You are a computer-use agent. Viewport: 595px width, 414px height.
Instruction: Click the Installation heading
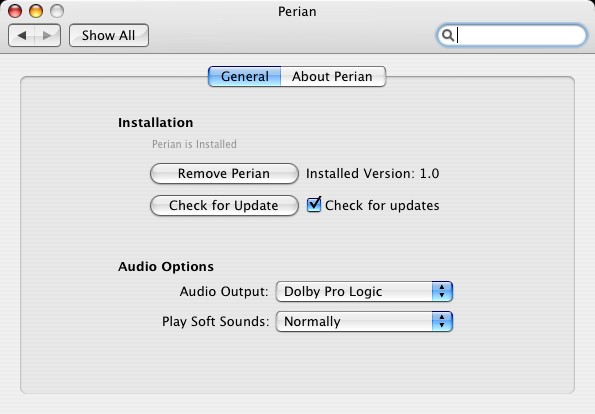tap(156, 123)
